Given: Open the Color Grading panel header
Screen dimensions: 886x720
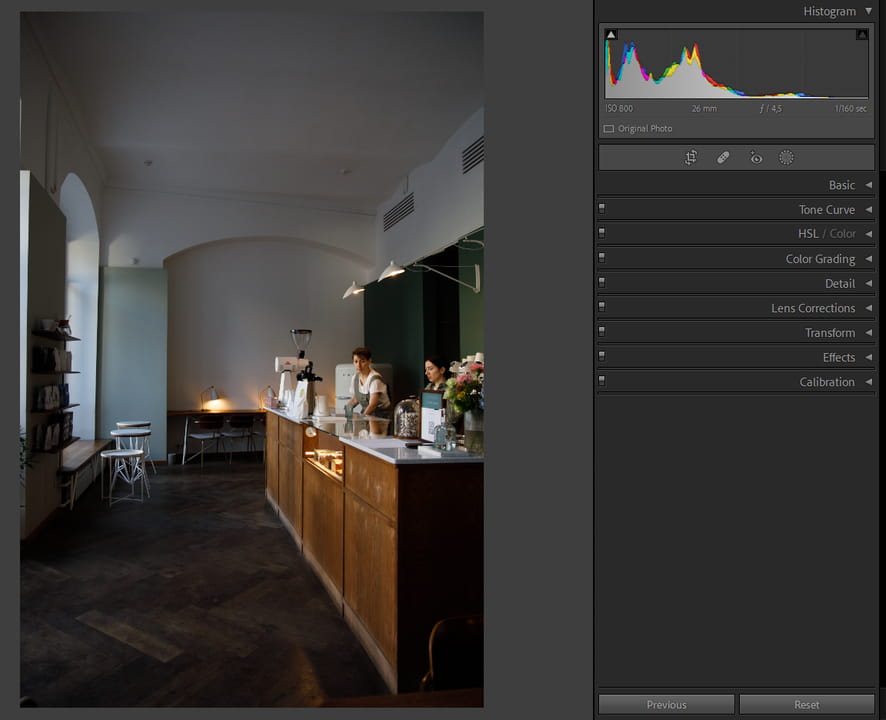Looking at the screenshot, I should point(736,259).
